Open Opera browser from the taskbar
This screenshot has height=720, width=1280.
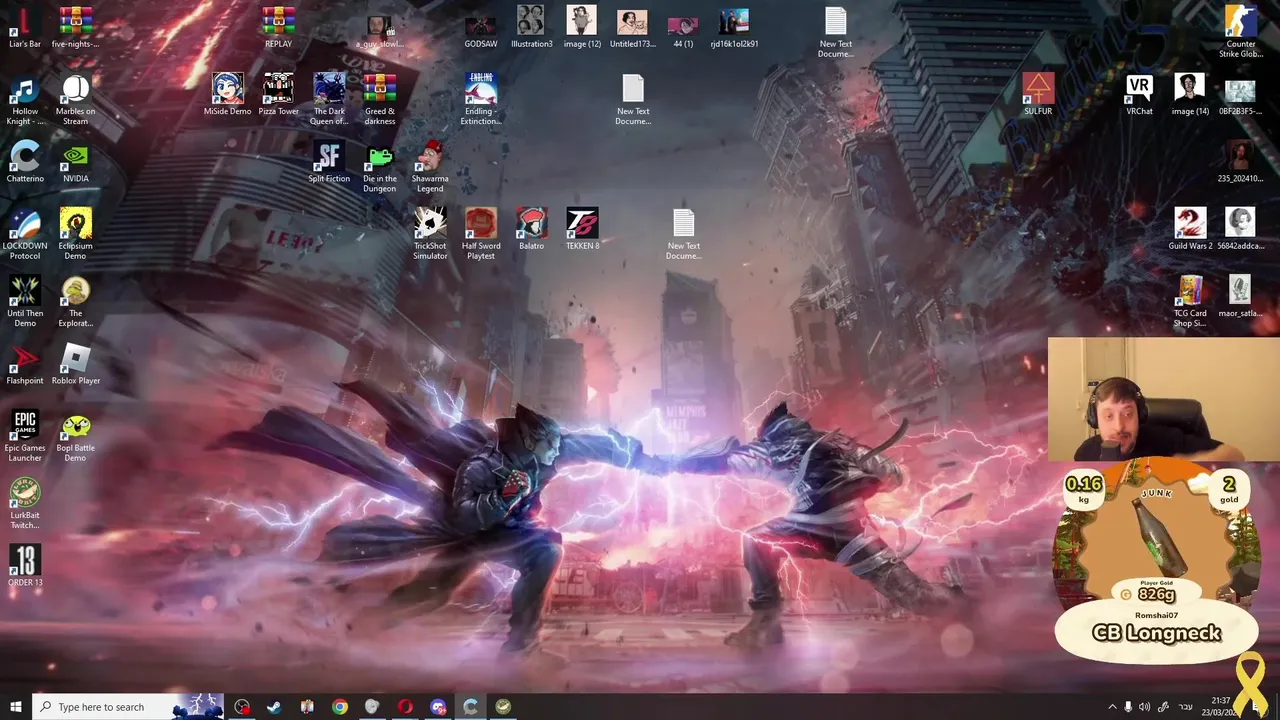click(x=405, y=706)
